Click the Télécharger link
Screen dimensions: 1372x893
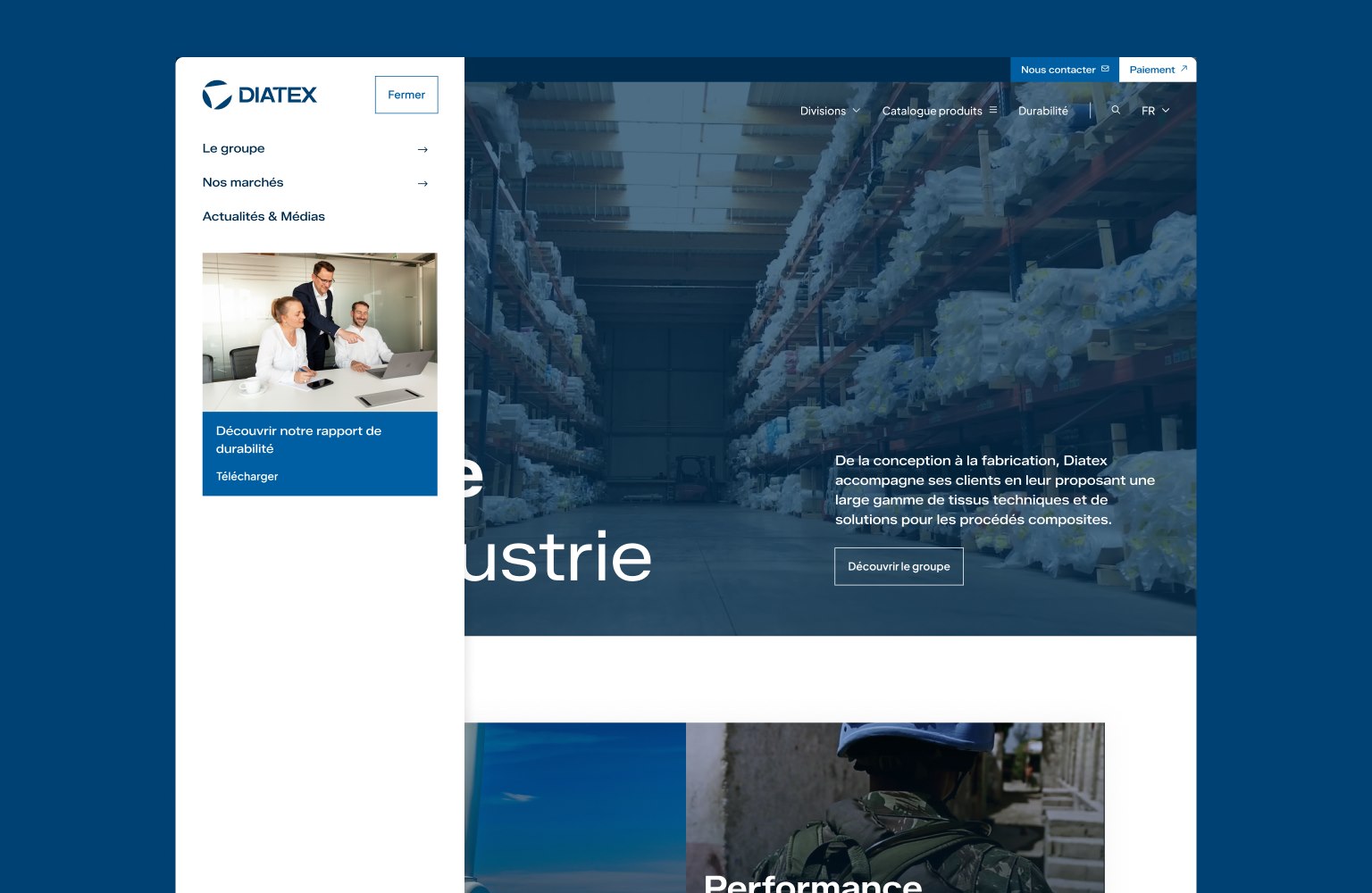pyautogui.click(x=247, y=477)
